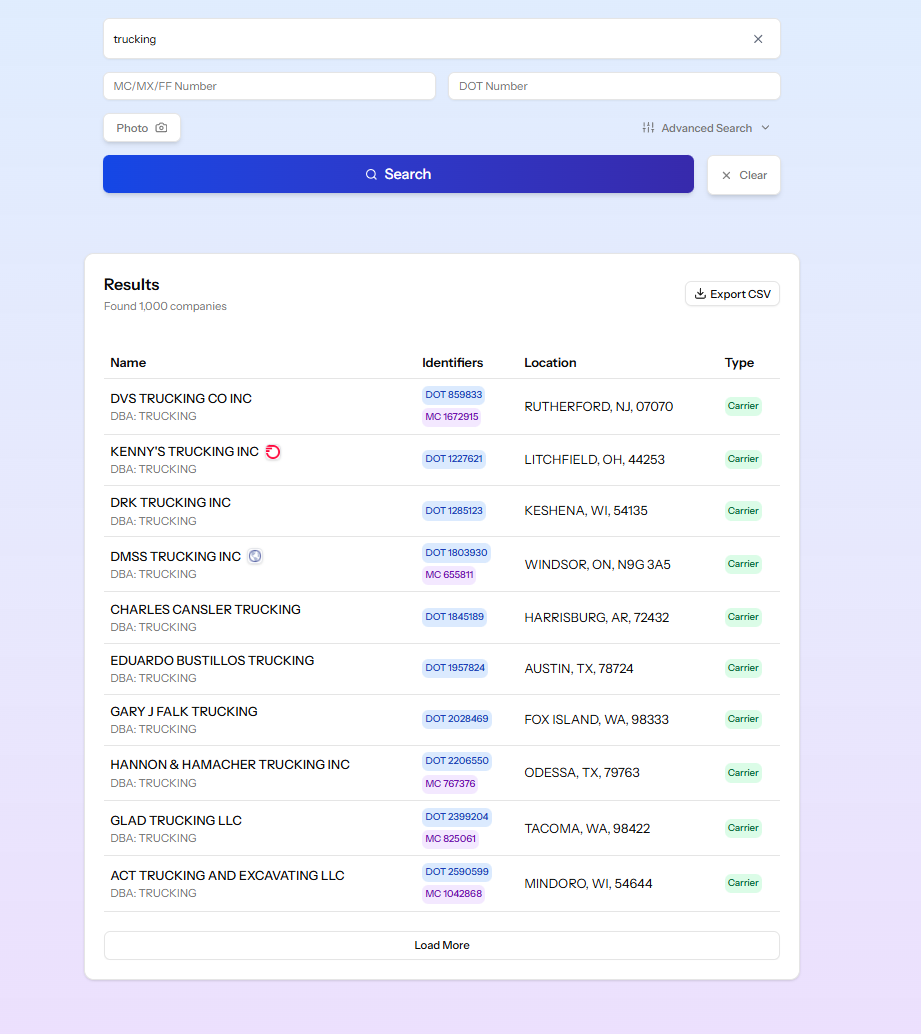Export the results as CSV
Viewport: 921px width, 1034px height.
point(732,293)
